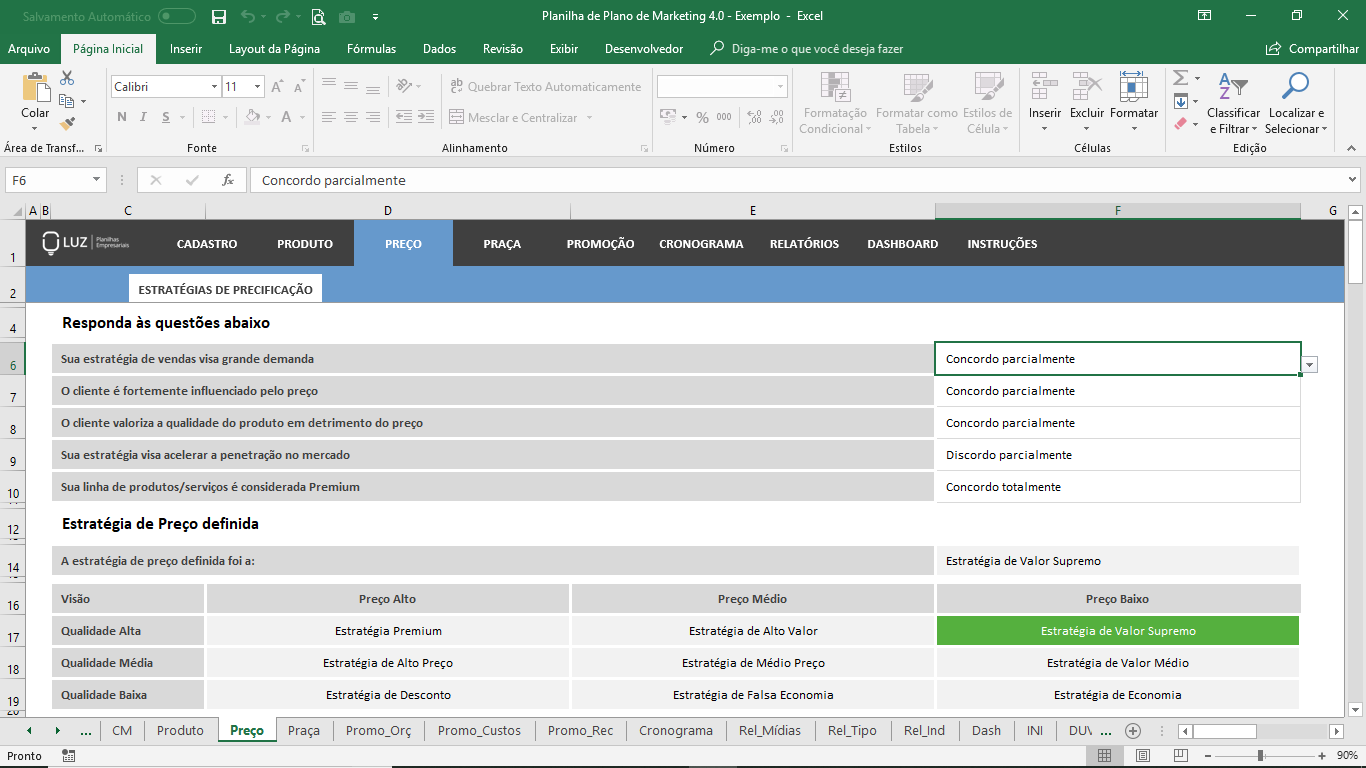Toggle Salvamento Automático switch
Screen dimensions: 1366x768
click(177, 16)
